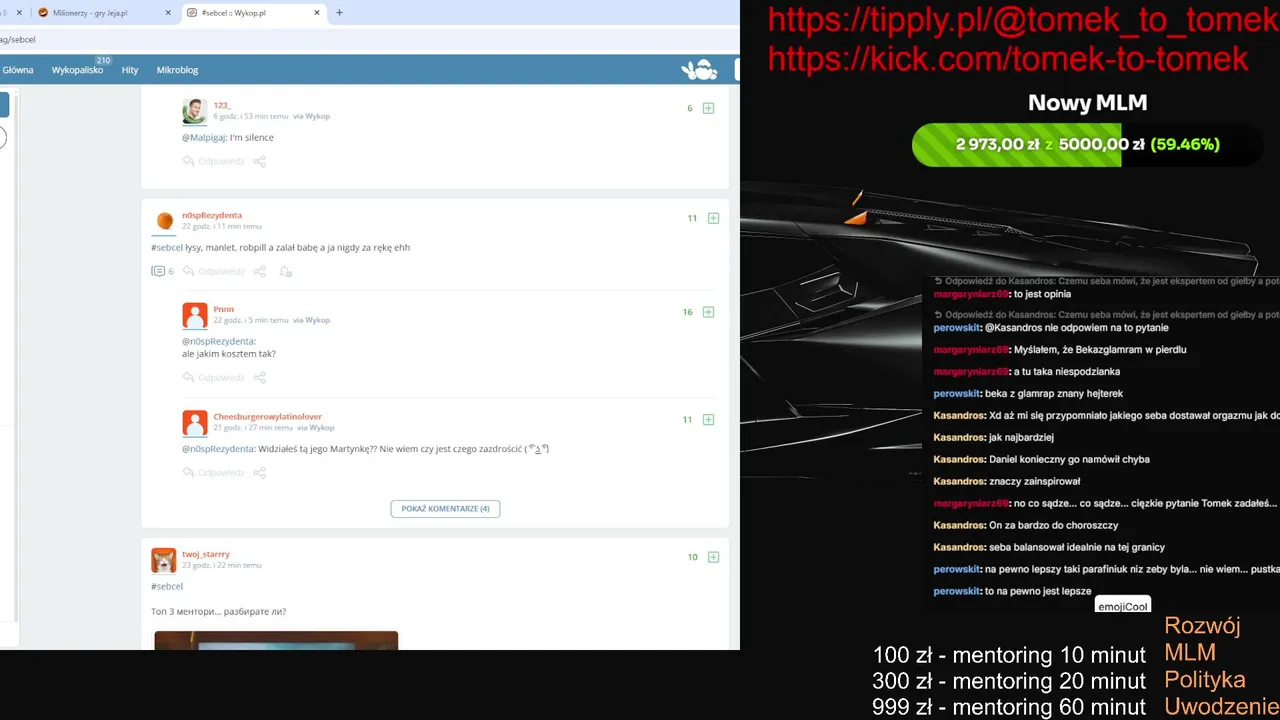Viewport: 1280px width, 720px height.
Task: Open a new browser tab
Action: pyautogui.click(x=339, y=13)
